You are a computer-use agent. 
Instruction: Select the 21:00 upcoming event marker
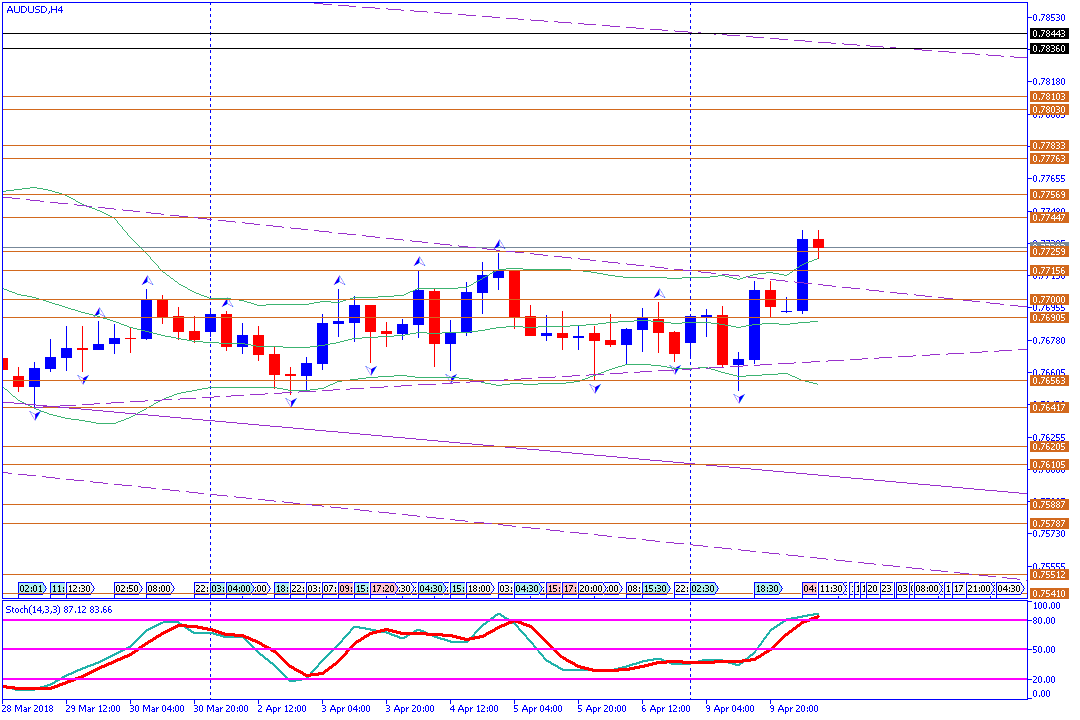click(979, 589)
